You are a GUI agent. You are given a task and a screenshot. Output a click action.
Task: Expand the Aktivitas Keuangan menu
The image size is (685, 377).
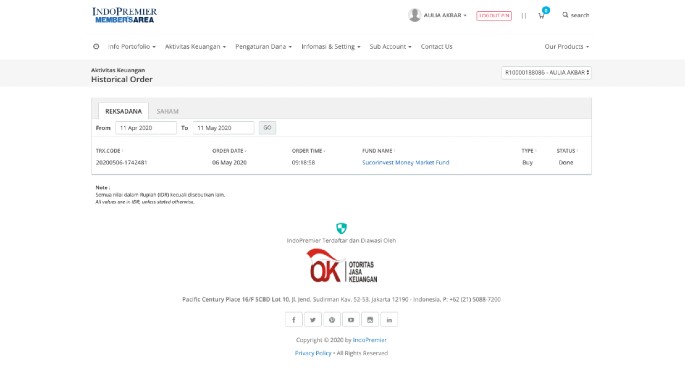(195, 46)
